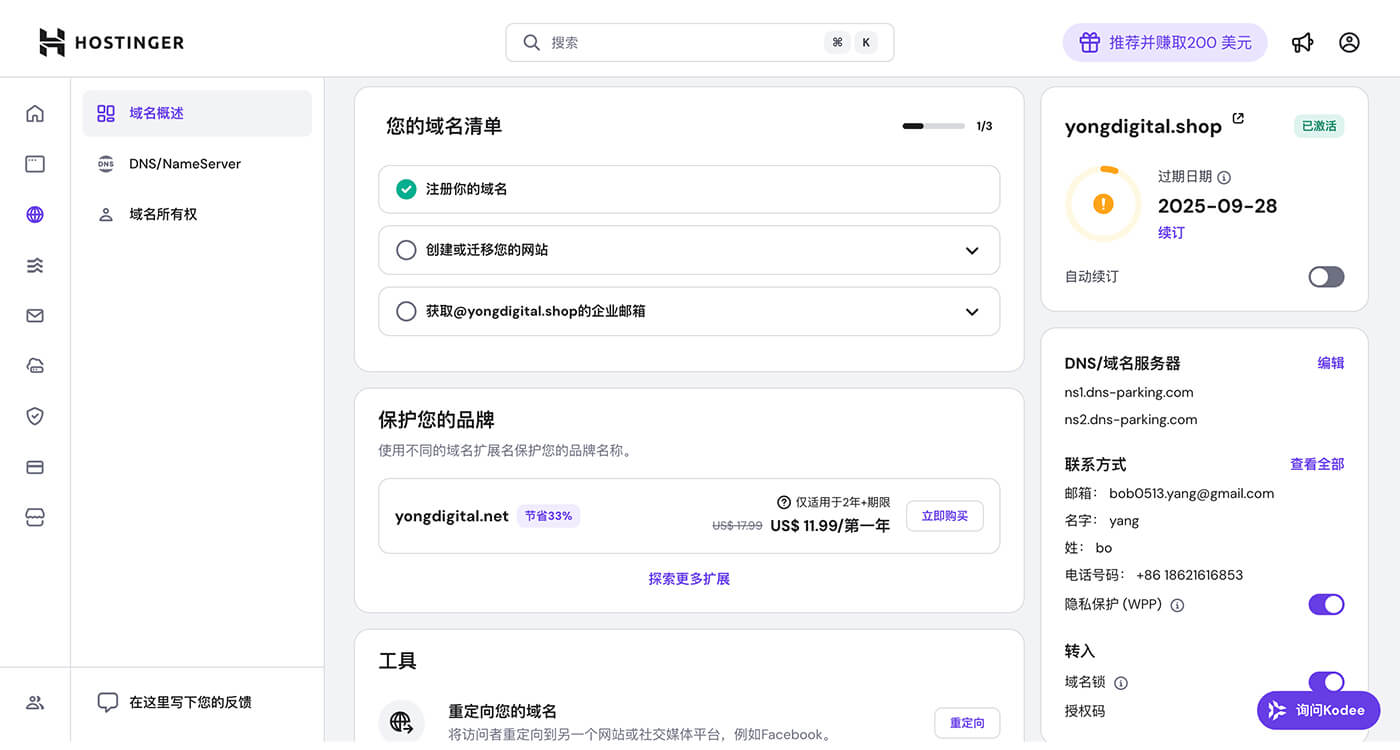Click 查看全部 link for 联系方式
Viewport: 1400px width, 750px height.
pyautogui.click(x=1317, y=464)
